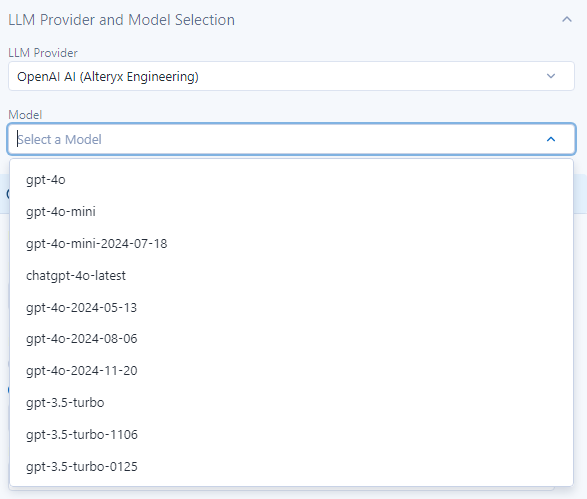Image resolution: width=587 pixels, height=499 pixels.
Task: Click the OpenAI AI (Alteryx Engineering) provider box
Action: click(291, 76)
